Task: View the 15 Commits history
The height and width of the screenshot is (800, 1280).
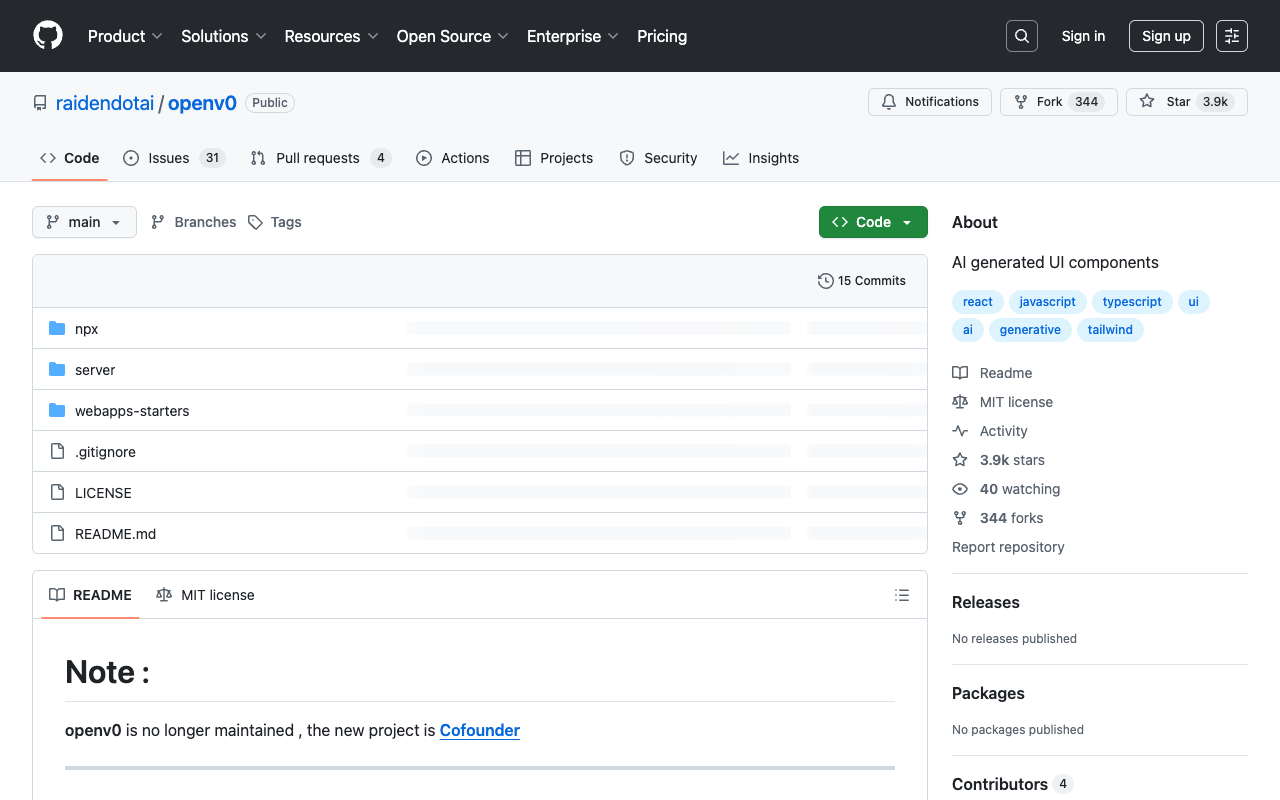Action: [x=862, y=281]
